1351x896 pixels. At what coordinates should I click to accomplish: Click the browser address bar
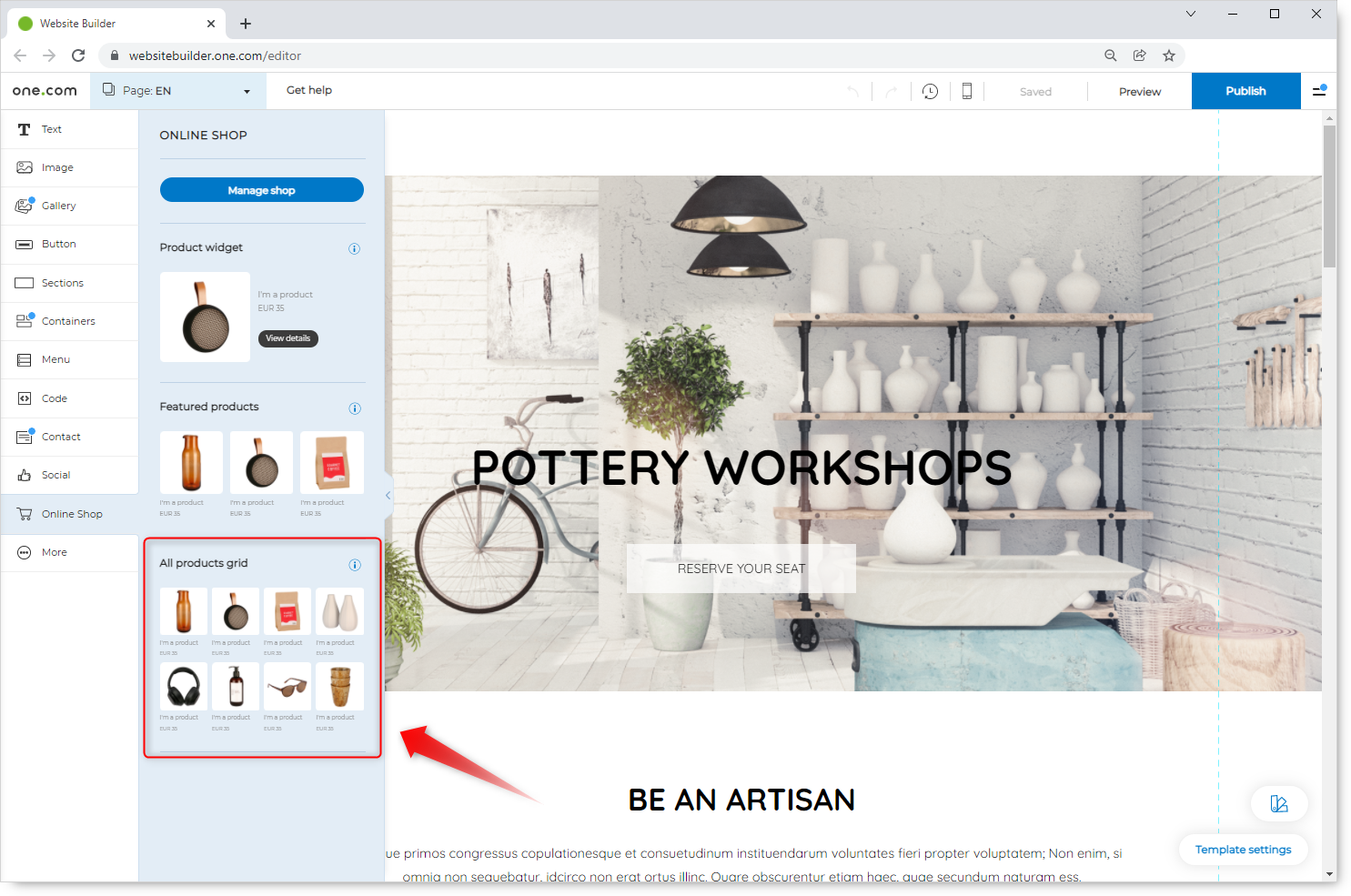[600, 55]
